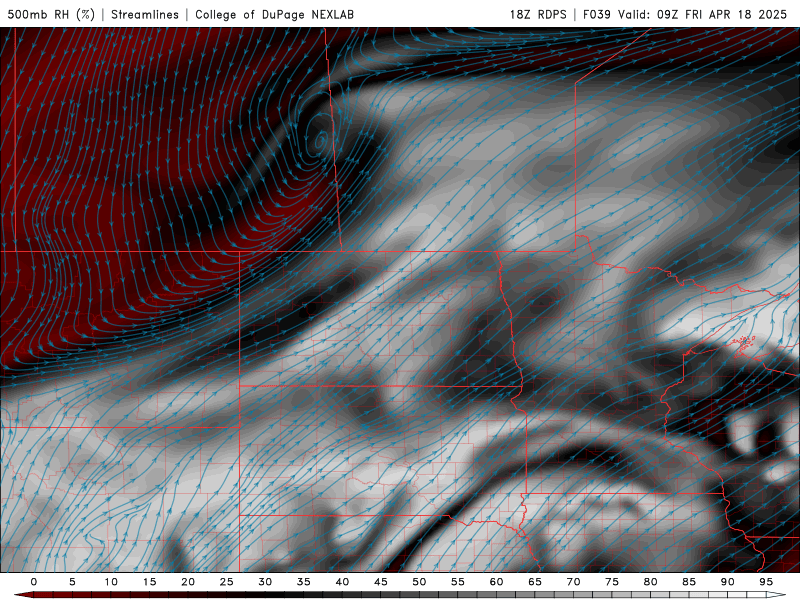Click the '50' value on color scale

[x=419, y=582]
